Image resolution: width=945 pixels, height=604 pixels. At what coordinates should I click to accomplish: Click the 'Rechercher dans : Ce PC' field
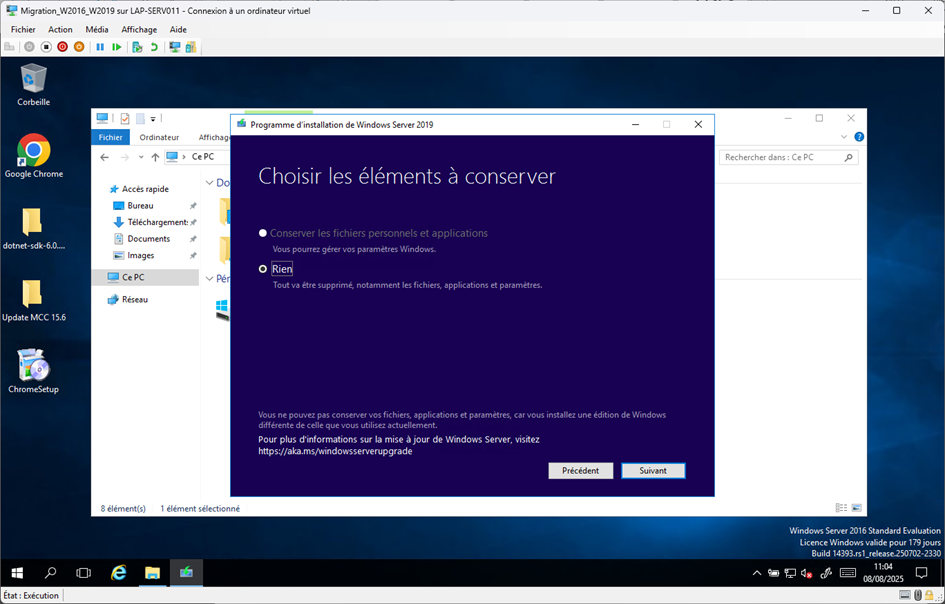pos(788,157)
